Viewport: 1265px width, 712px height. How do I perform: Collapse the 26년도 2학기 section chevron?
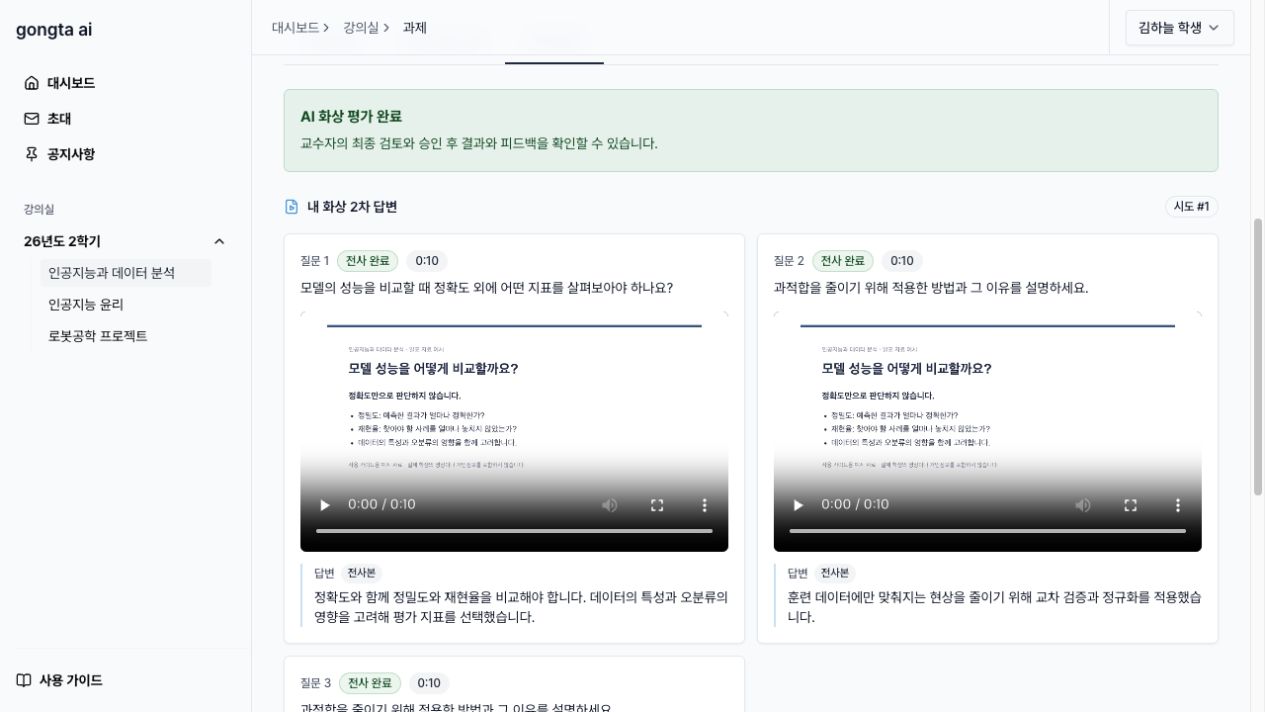219,241
